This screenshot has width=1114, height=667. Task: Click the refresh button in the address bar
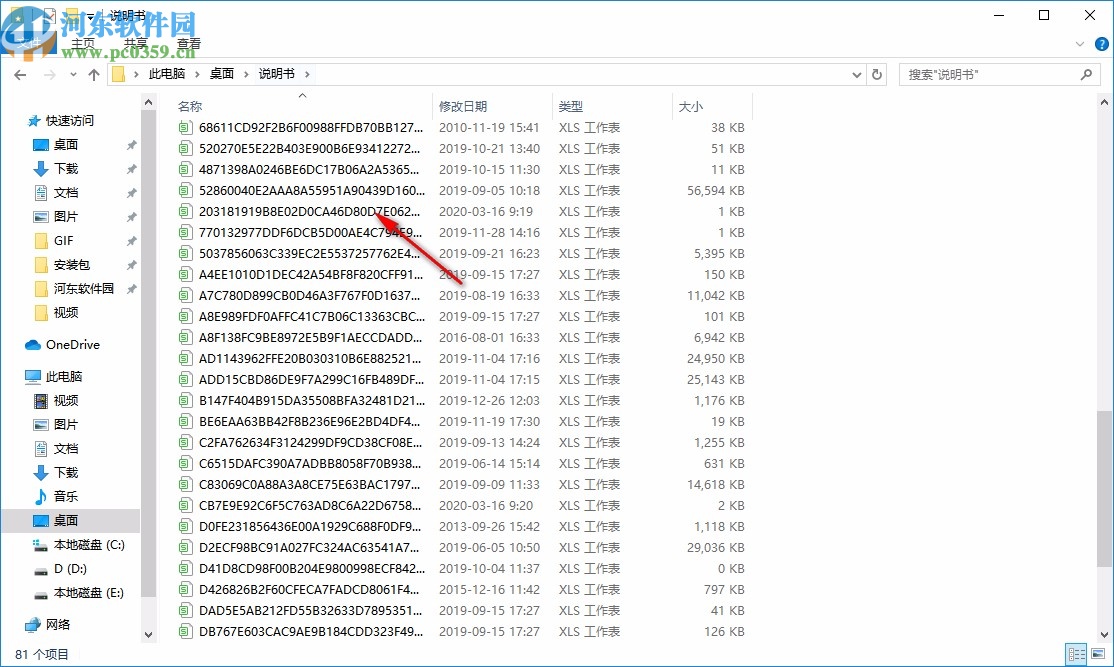pos(875,74)
